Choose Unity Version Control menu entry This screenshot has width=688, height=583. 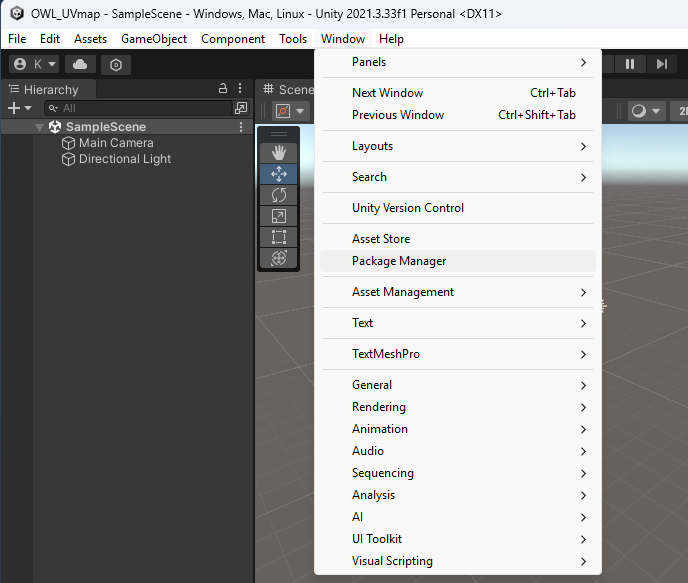[x=458, y=208]
